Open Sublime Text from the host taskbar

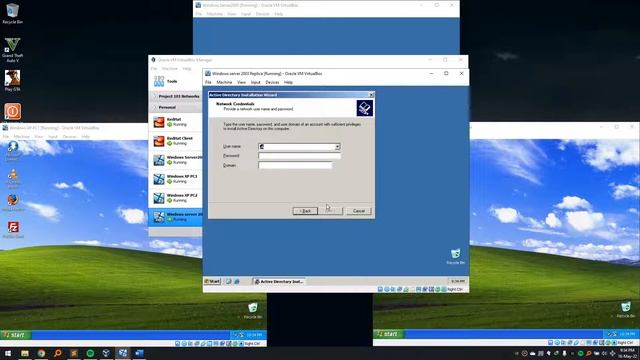[x=74, y=353]
